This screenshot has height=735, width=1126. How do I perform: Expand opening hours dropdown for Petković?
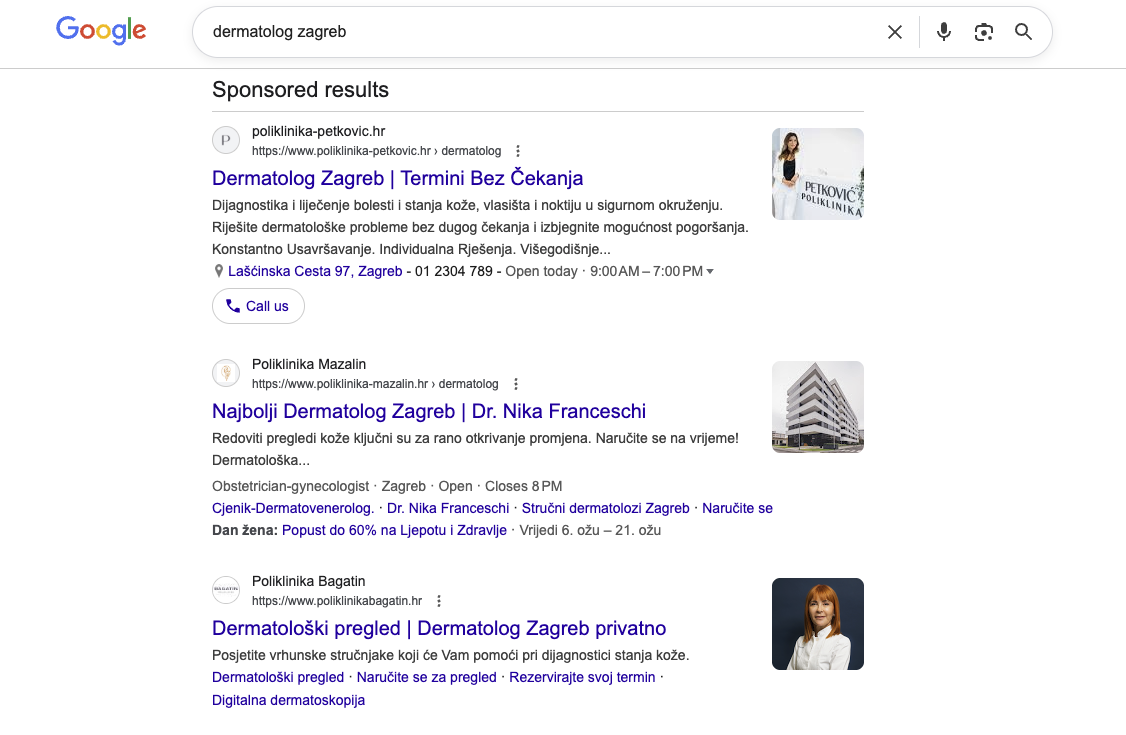(710, 272)
